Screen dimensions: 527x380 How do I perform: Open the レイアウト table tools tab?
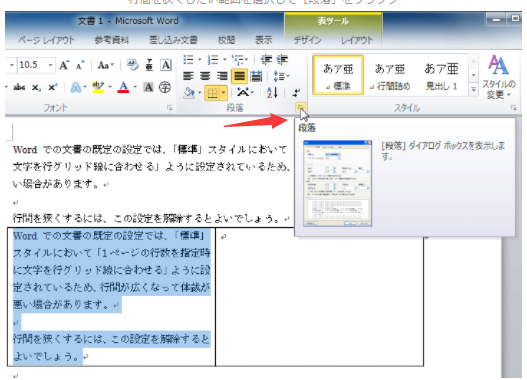(357, 40)
